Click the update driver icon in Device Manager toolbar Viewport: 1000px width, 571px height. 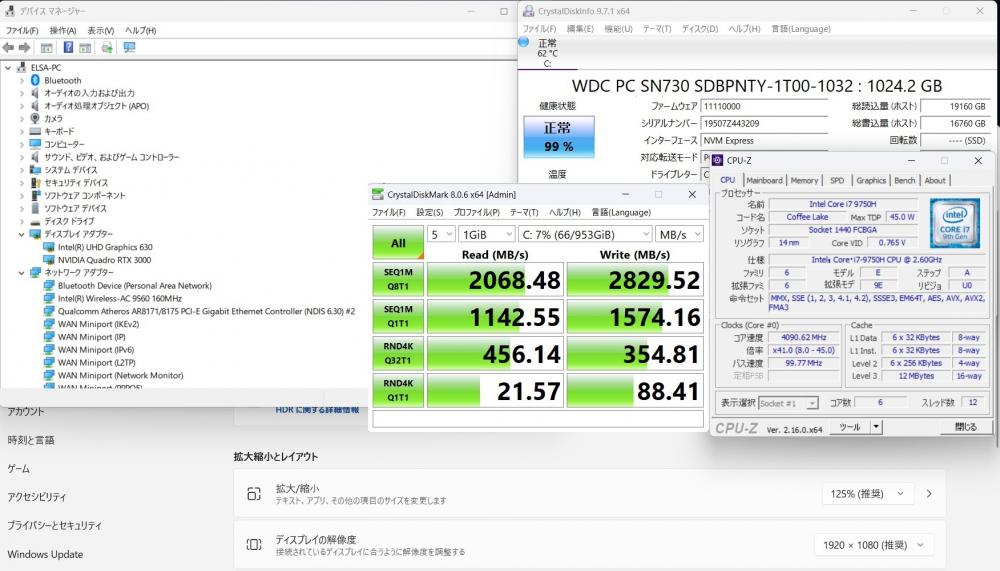click(x=107, y=48)
